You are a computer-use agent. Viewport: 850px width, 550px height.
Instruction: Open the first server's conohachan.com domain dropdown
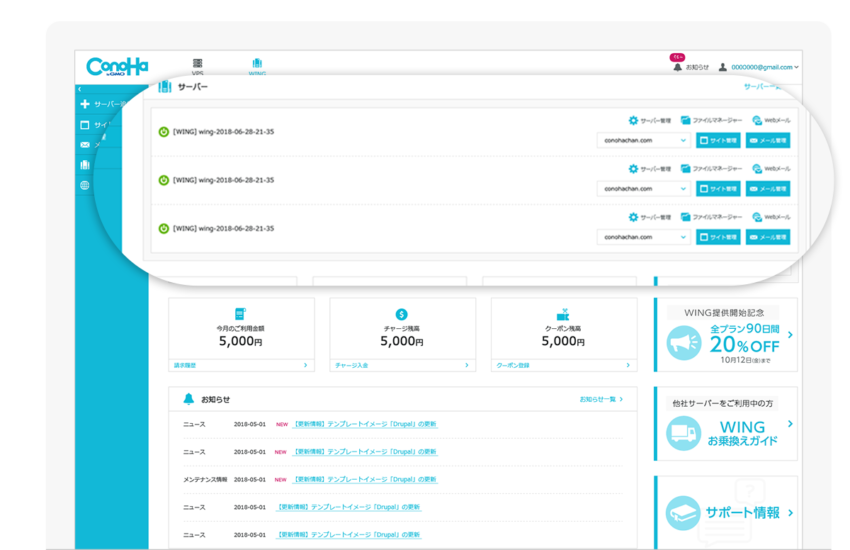(x=643, y=140)
